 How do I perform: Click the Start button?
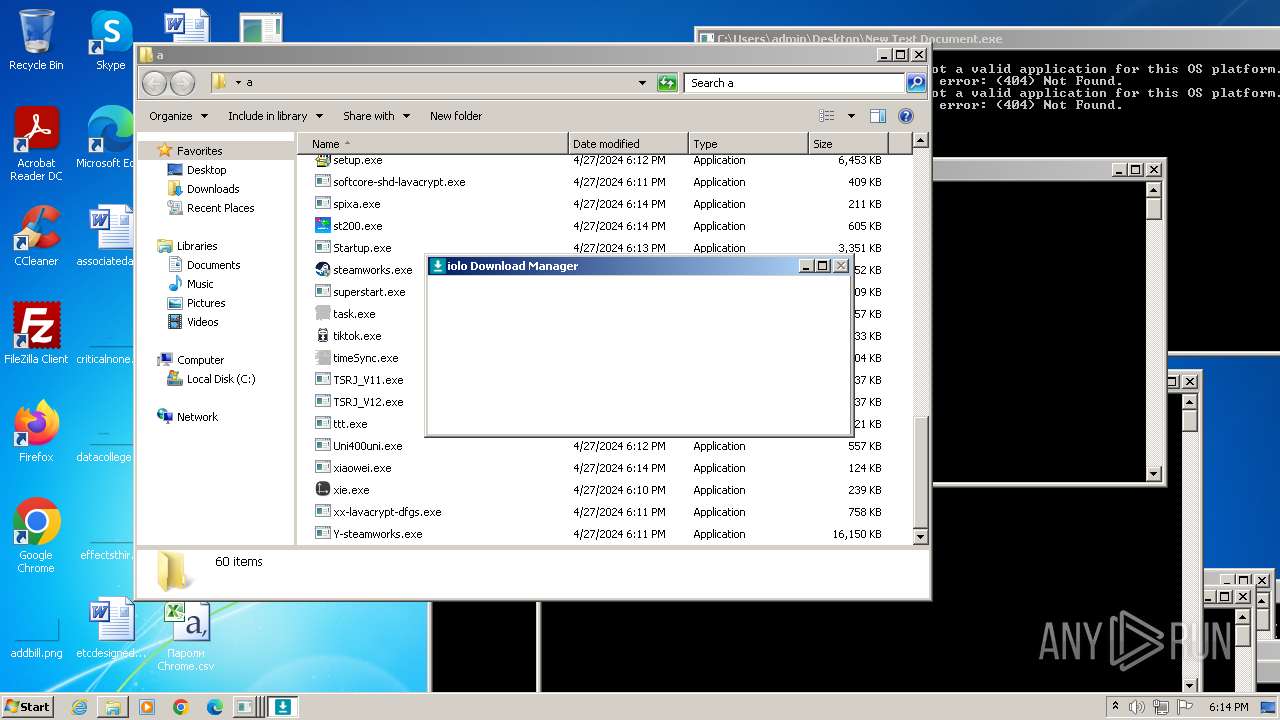pos(27,707)
